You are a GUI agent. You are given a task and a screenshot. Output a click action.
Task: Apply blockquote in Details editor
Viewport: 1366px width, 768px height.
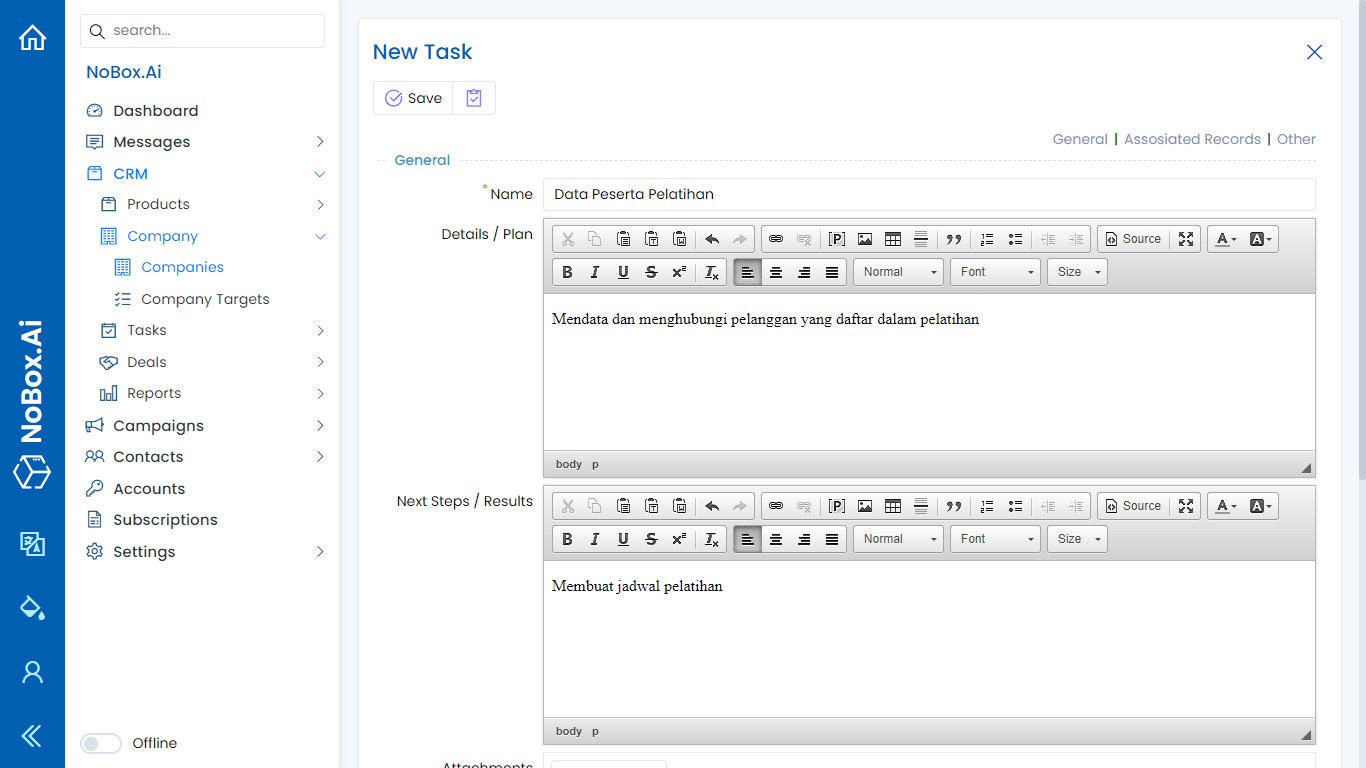(x=953, y=239)
